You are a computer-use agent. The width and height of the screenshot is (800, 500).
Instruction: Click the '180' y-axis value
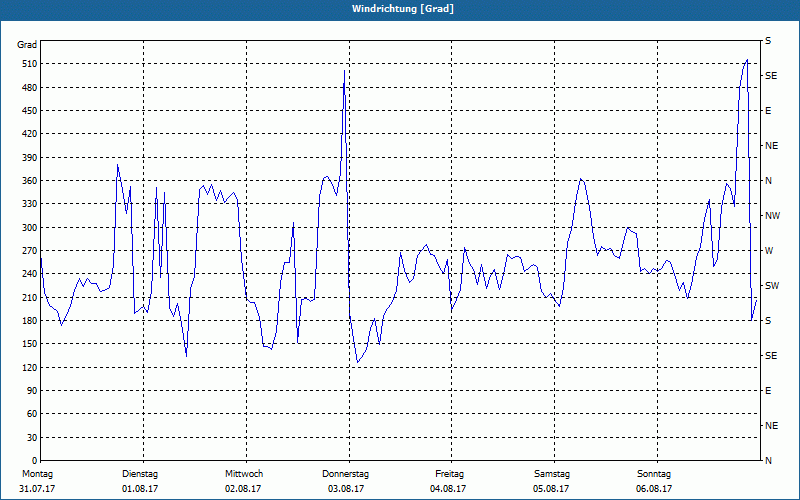point(30,321)
